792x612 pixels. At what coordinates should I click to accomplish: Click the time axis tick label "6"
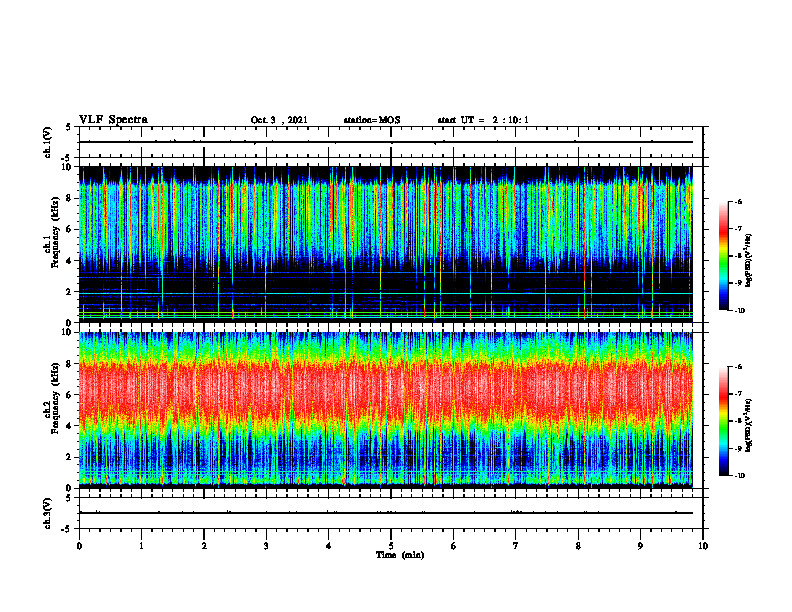pyautogui.click(x=453, y=546)
